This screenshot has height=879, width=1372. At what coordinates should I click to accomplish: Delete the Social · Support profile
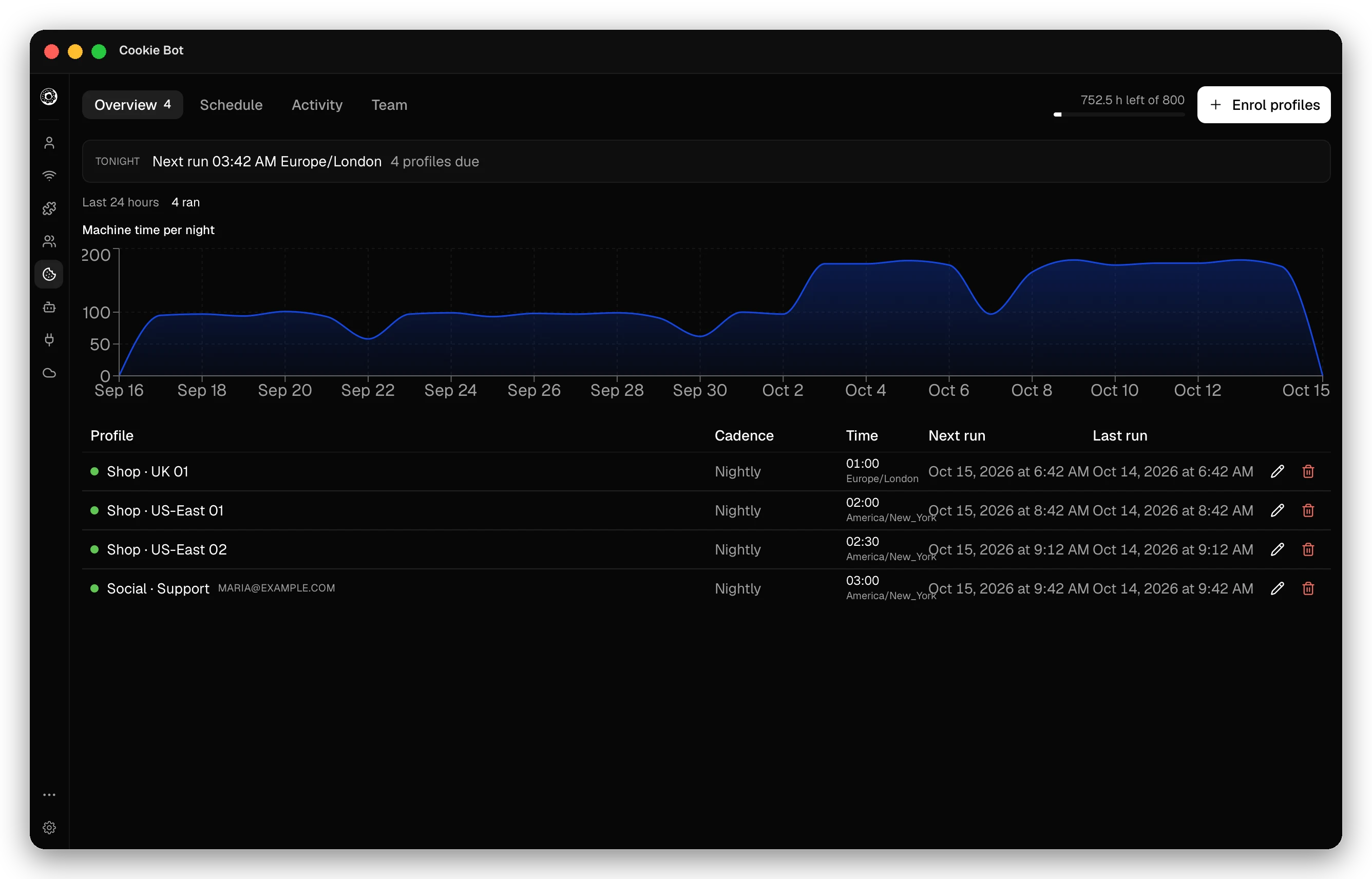(x=1308, y=588)
